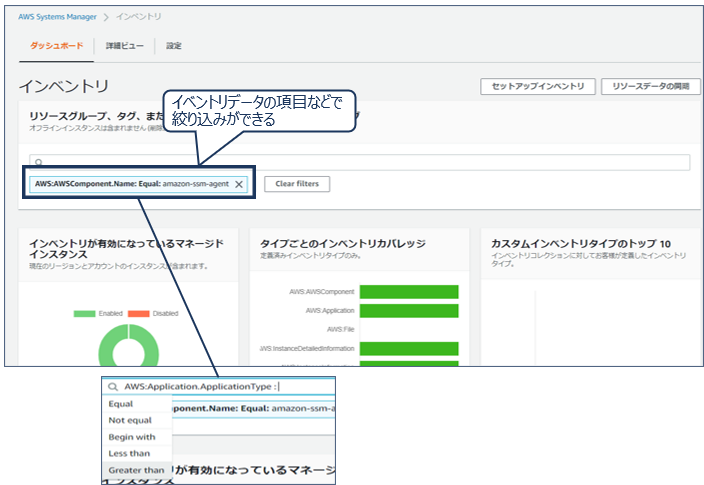Click the AWS:Application.ApplicationType search field
Image resolution: width=704 pixels, height=485 pixels.
(219, 386)
